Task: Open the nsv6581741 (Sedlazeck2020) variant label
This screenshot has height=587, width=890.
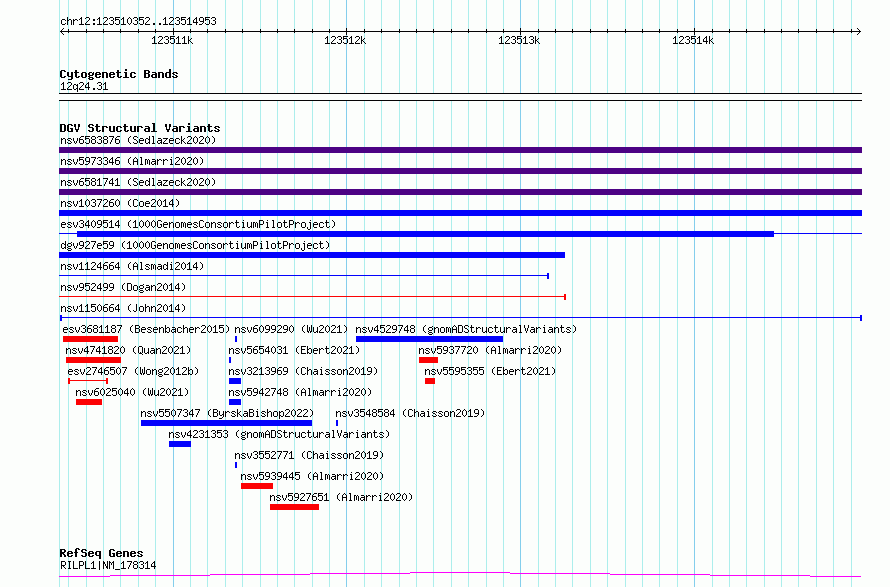Action: (138, 182)
